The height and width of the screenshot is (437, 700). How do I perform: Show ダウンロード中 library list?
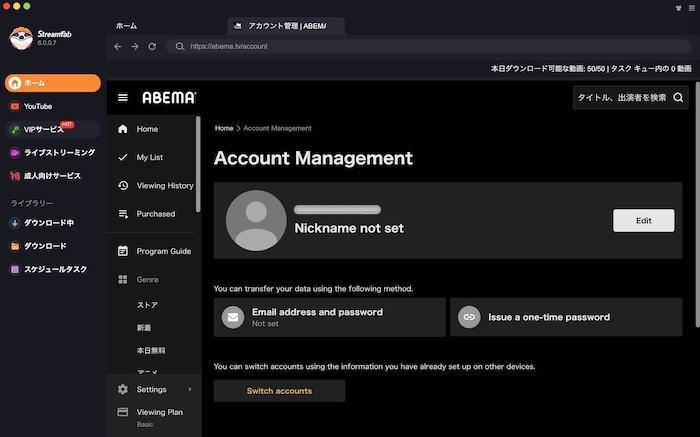(x=53, y=223)
